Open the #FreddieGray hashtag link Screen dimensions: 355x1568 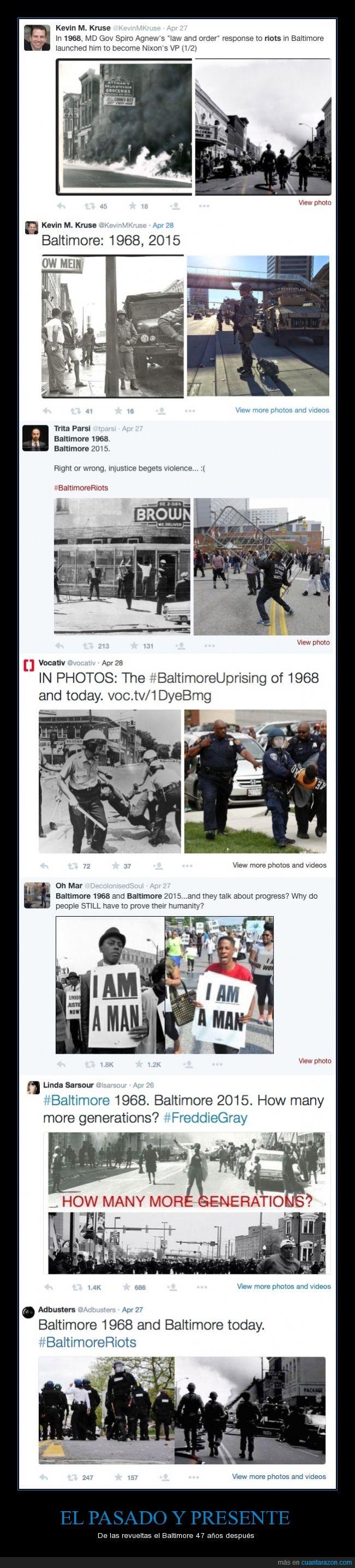pos(206,1118)
